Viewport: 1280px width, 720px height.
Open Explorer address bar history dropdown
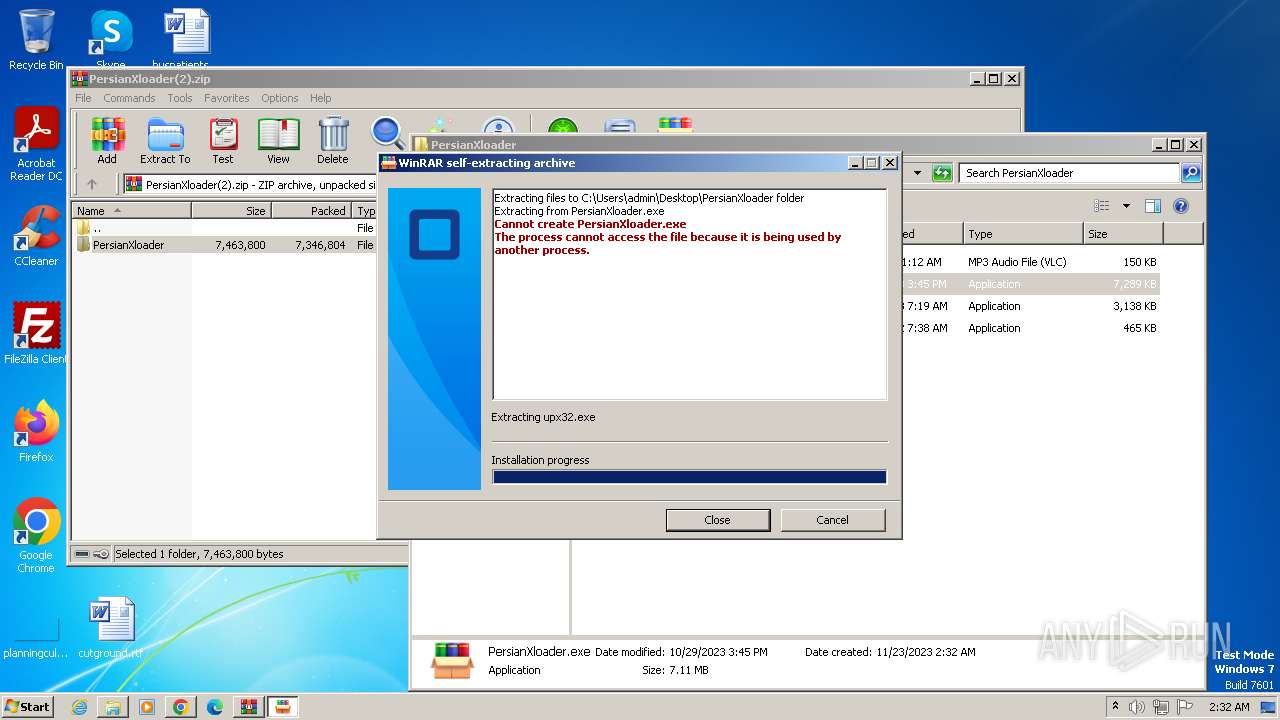coord(917,173)
